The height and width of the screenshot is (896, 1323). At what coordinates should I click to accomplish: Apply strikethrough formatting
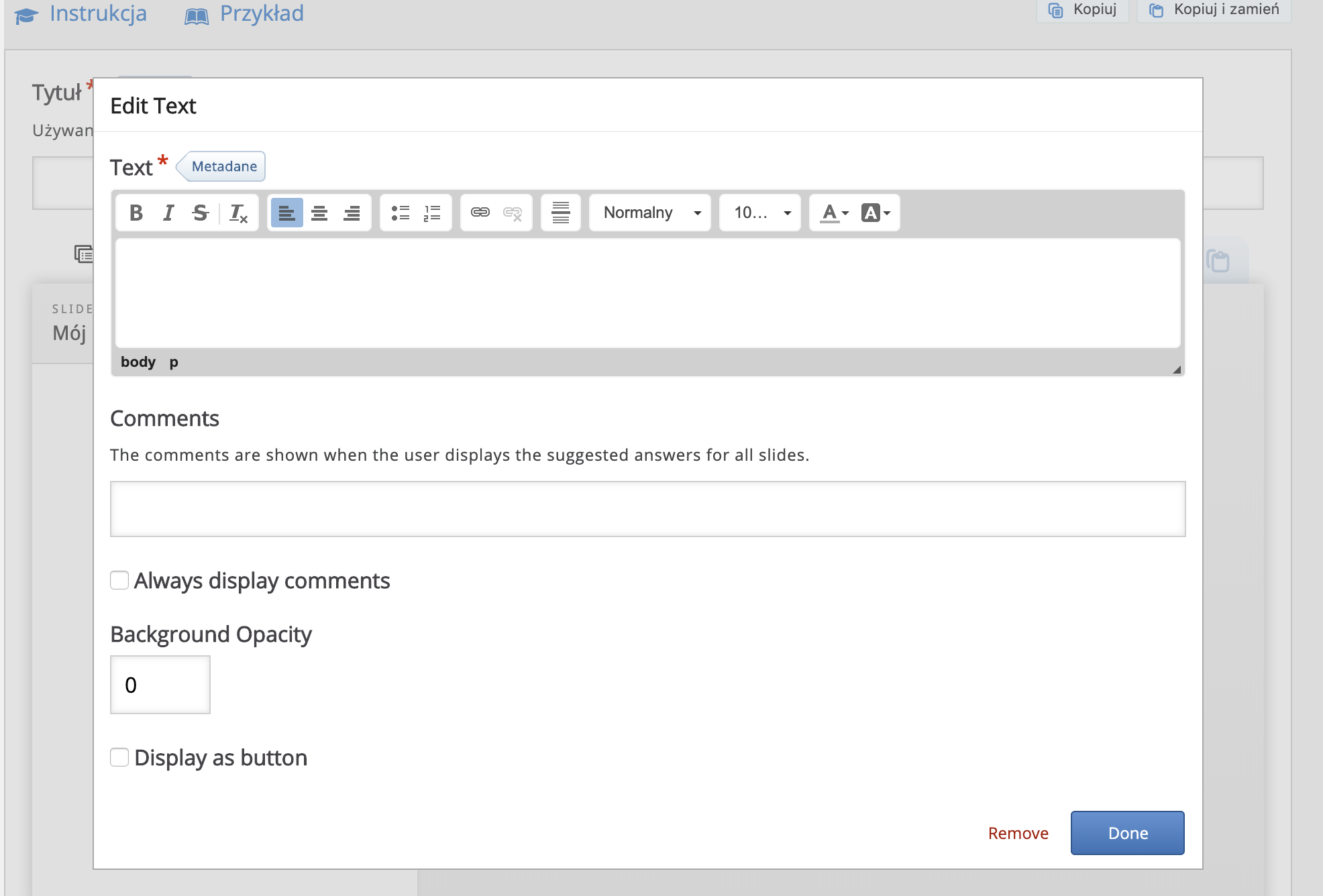(x=200, y=213)
